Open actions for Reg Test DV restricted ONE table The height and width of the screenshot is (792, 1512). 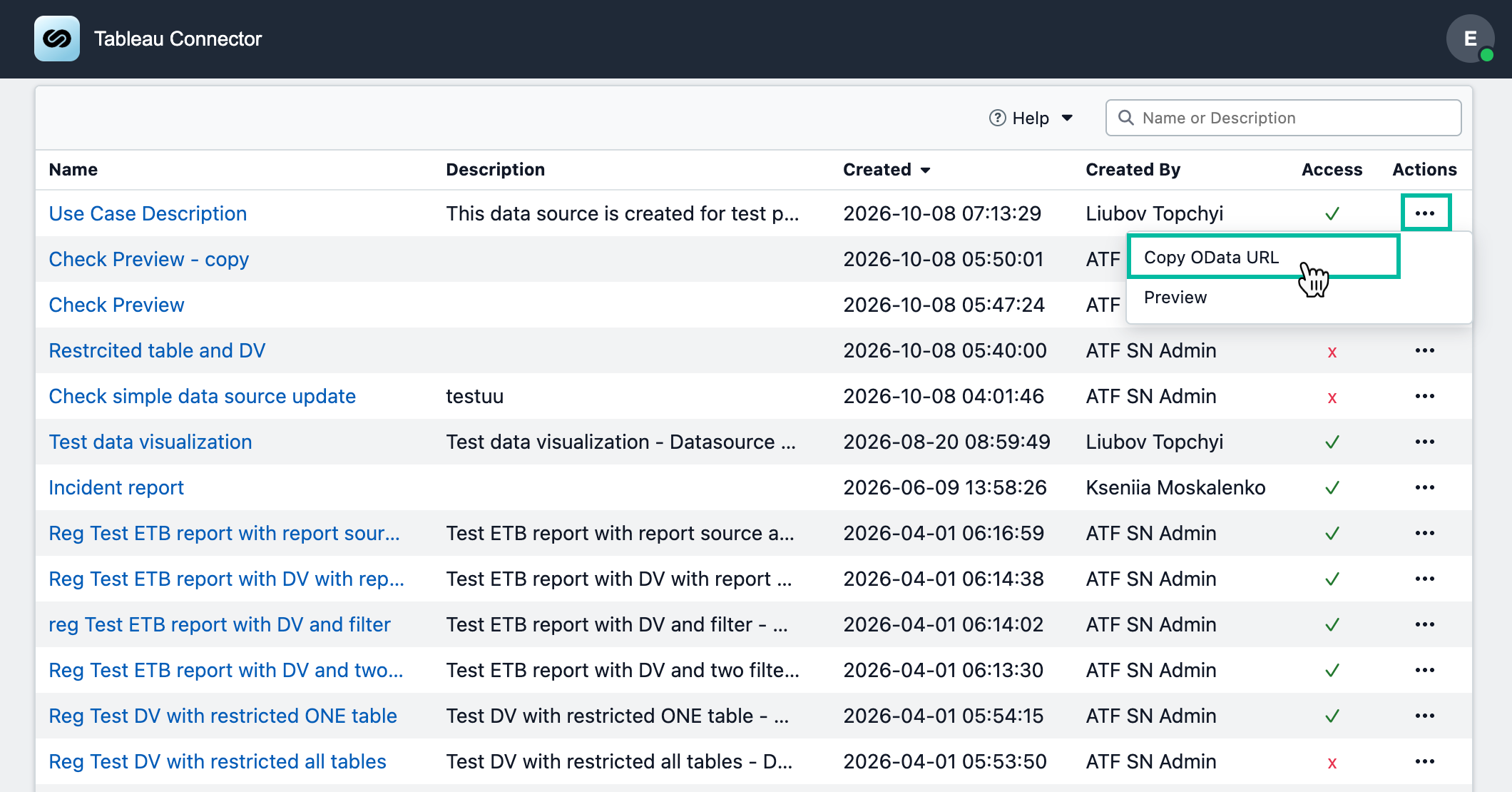[1425, 716]
